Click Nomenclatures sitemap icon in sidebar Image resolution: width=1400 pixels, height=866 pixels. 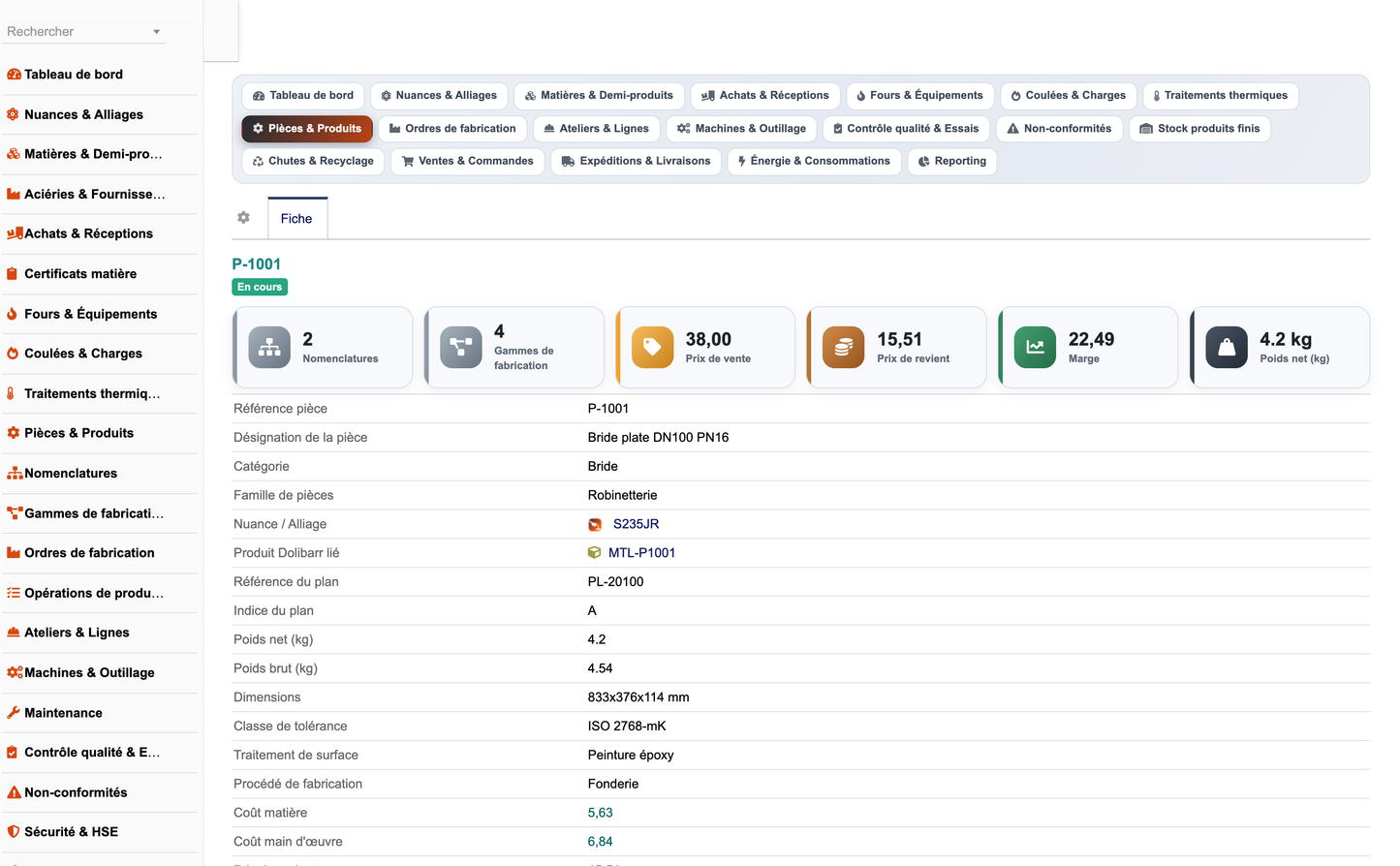(15, 474)
